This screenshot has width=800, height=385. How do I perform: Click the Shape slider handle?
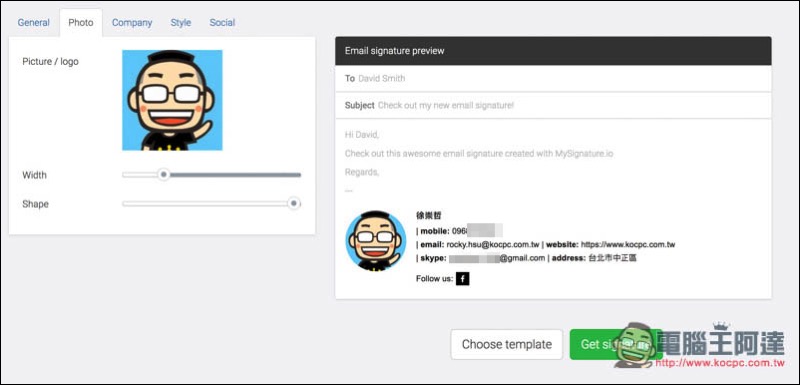coord(294,203)
